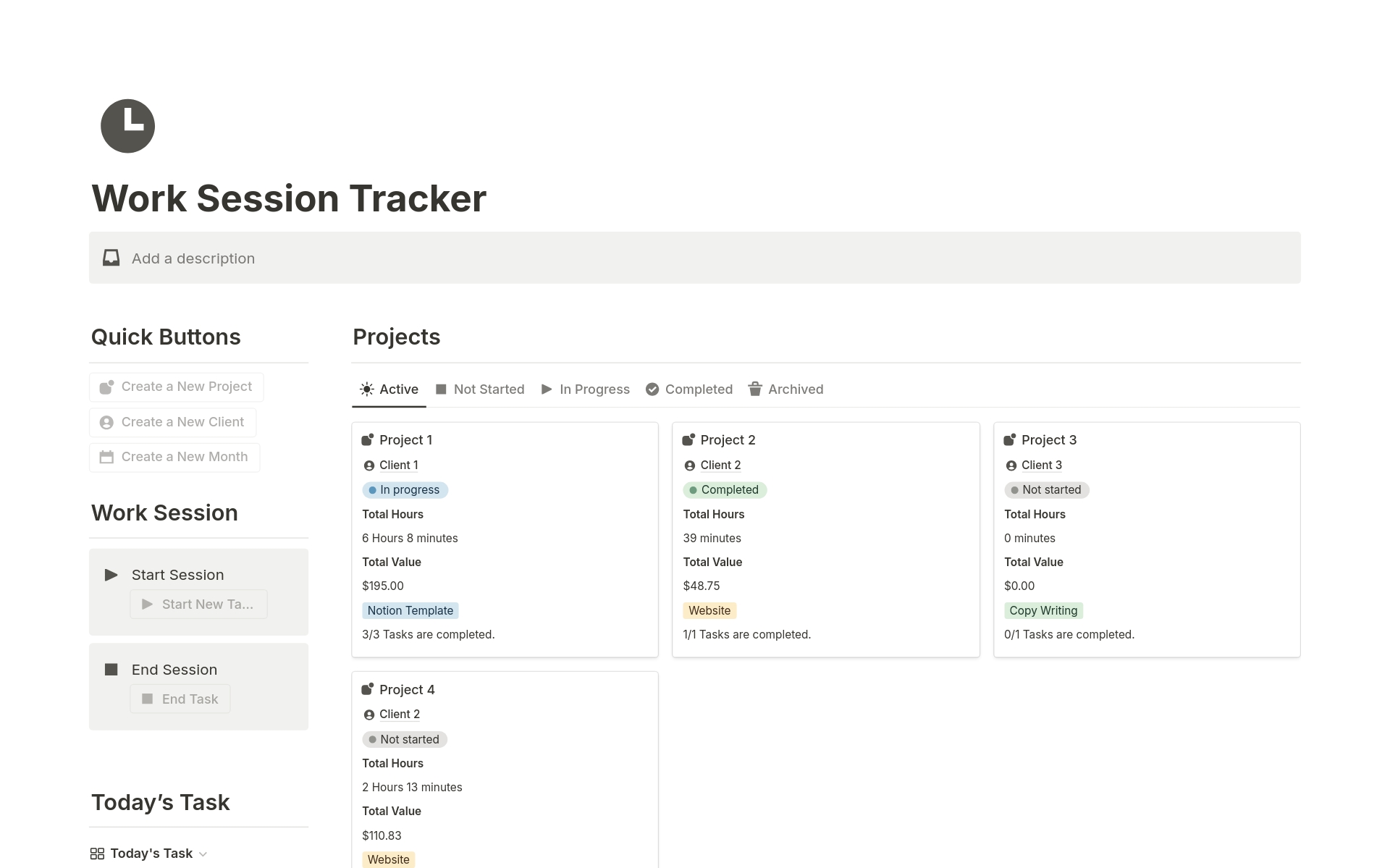Click the calendar icon beside Create a New Month
Screen dimensions: 1390x868
[x=106, y=457]
